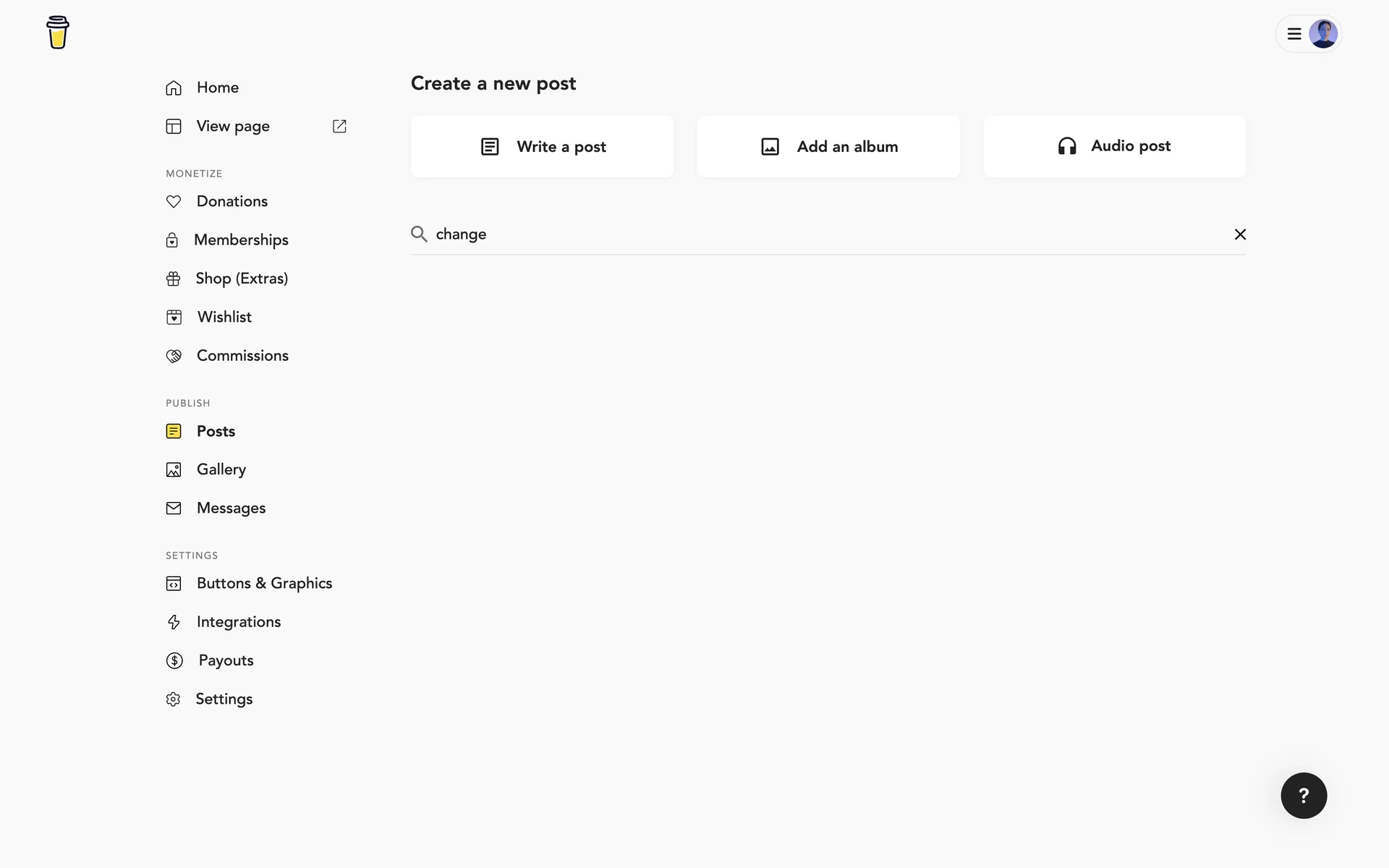Screen dimensions: 1389x868
Task: Open the hamburger menu near the avatar
Action: (x=1294, y=34)
